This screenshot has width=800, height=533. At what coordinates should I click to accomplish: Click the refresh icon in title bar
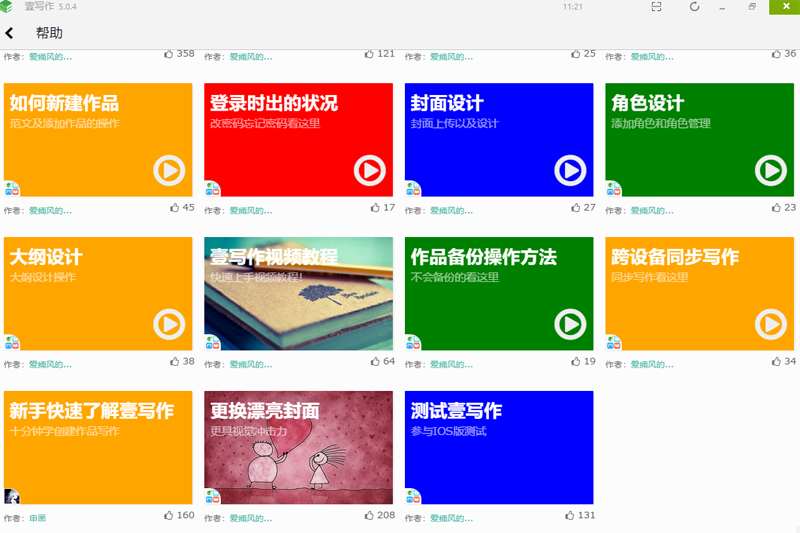694,7
